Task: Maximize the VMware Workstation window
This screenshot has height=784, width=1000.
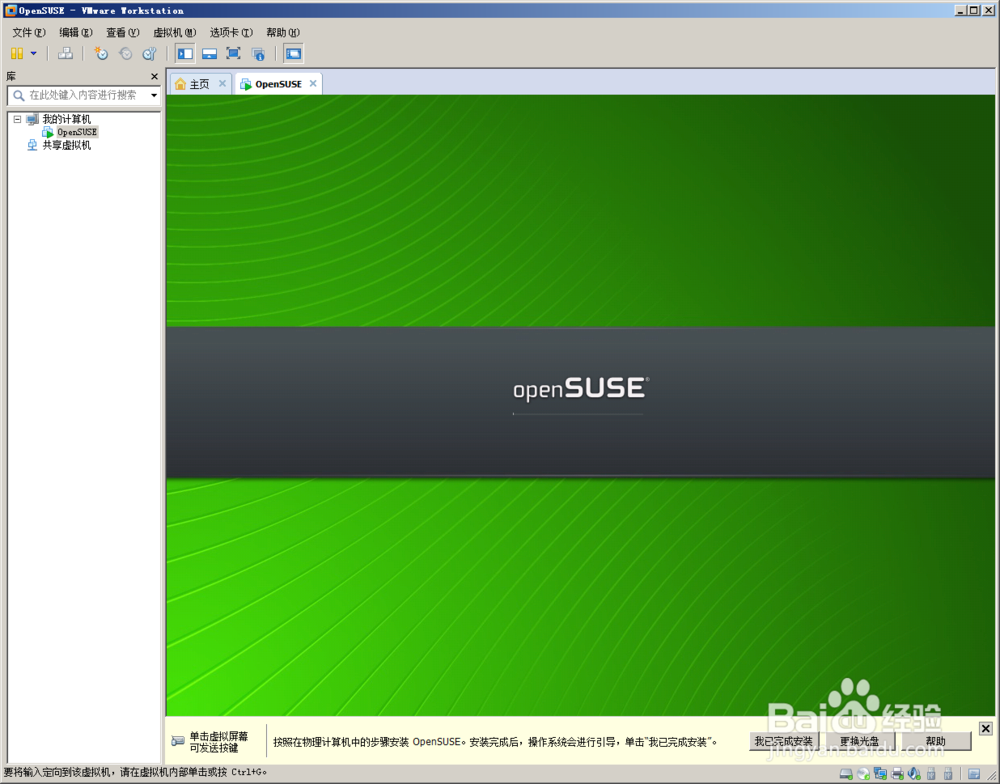Action: [x=973, y=10]
